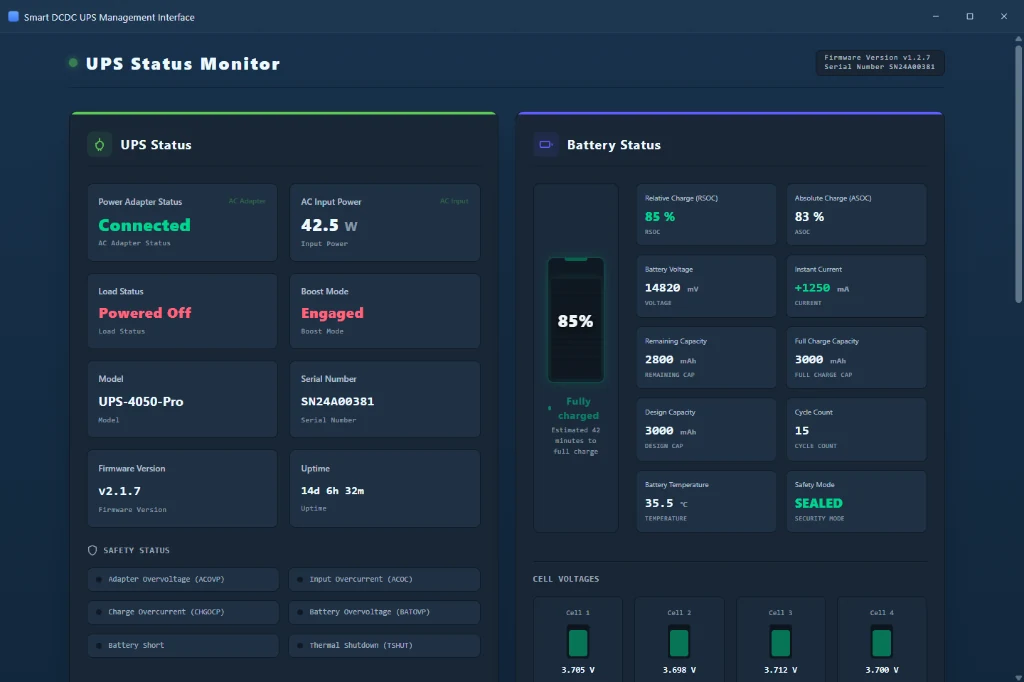Select the Battery Overvoltage (BATOVP) safety row

(x=385, y=612)
